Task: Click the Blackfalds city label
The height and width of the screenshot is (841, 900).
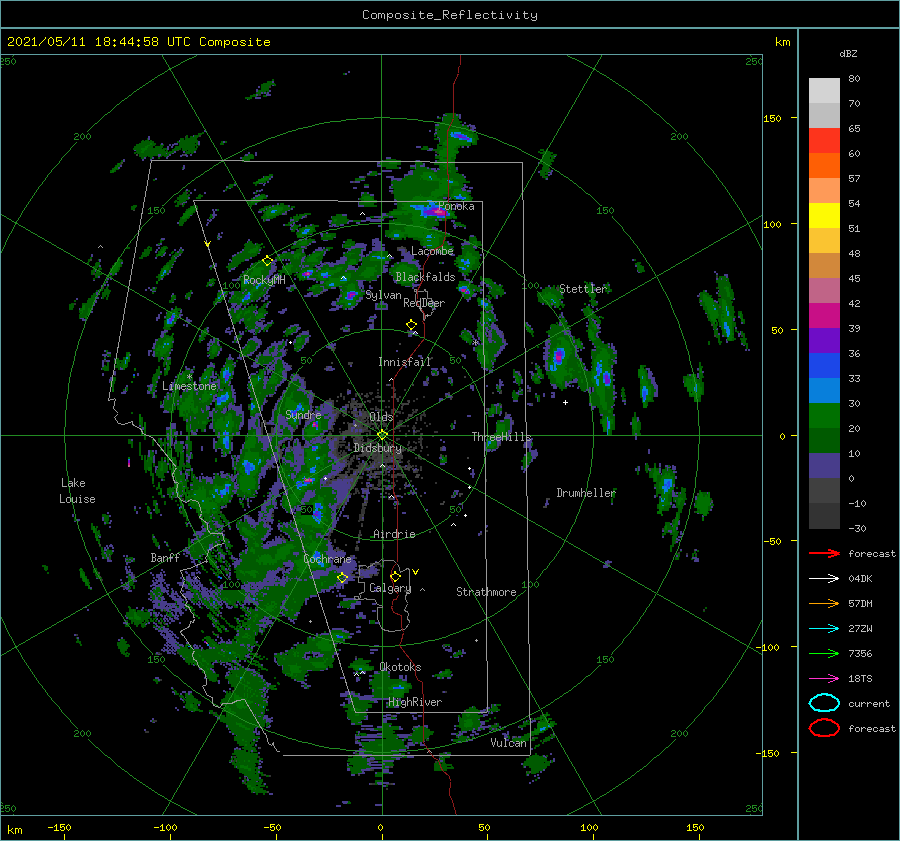Action: [x=425, y=277]
